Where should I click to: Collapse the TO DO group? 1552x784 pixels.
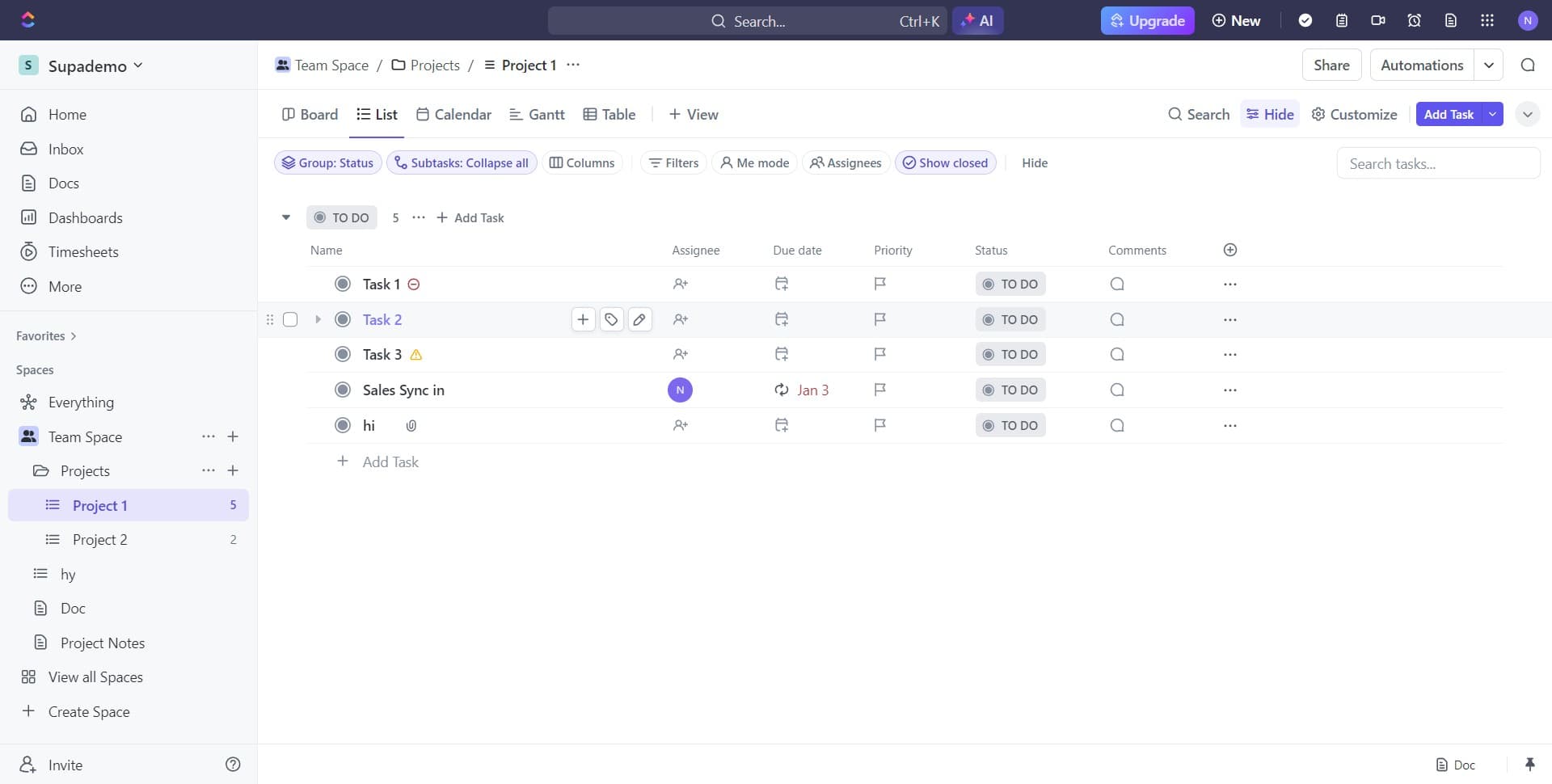click(x=286, y=217)
